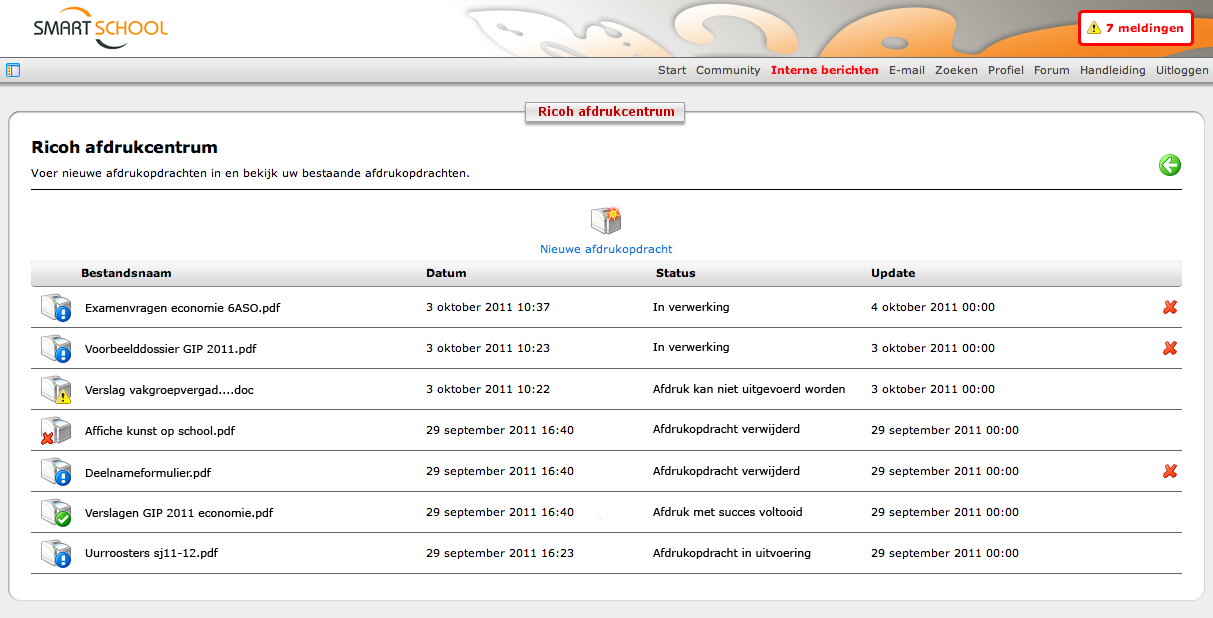Open the Forum menu item

(x=1052, y=70)
